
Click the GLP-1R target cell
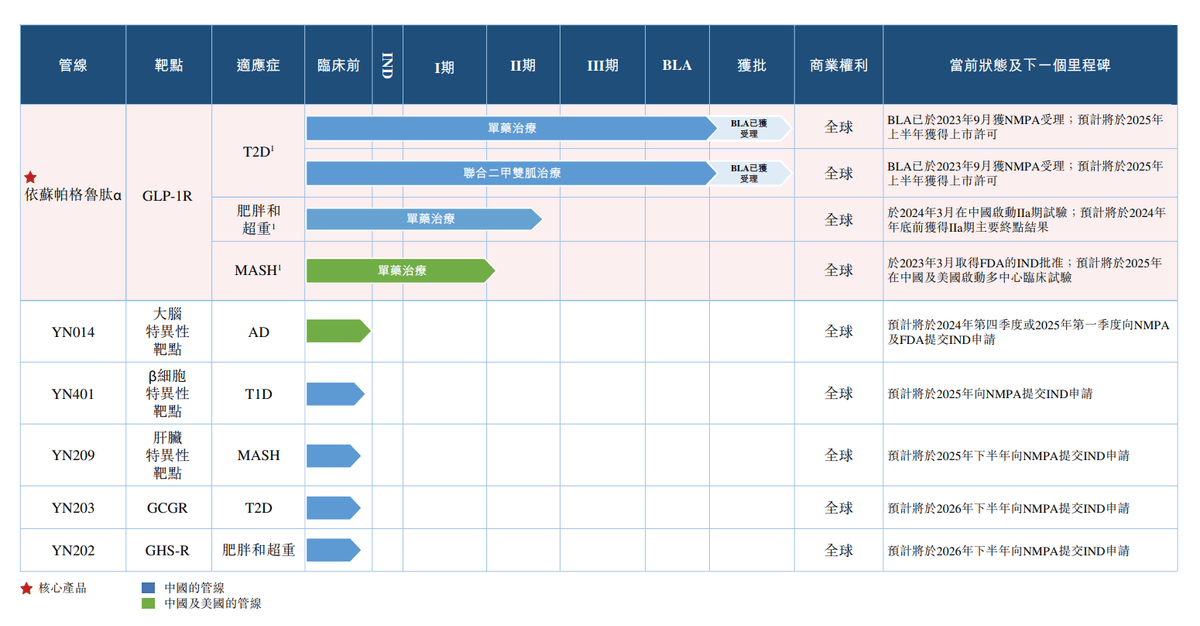point(168,197)
